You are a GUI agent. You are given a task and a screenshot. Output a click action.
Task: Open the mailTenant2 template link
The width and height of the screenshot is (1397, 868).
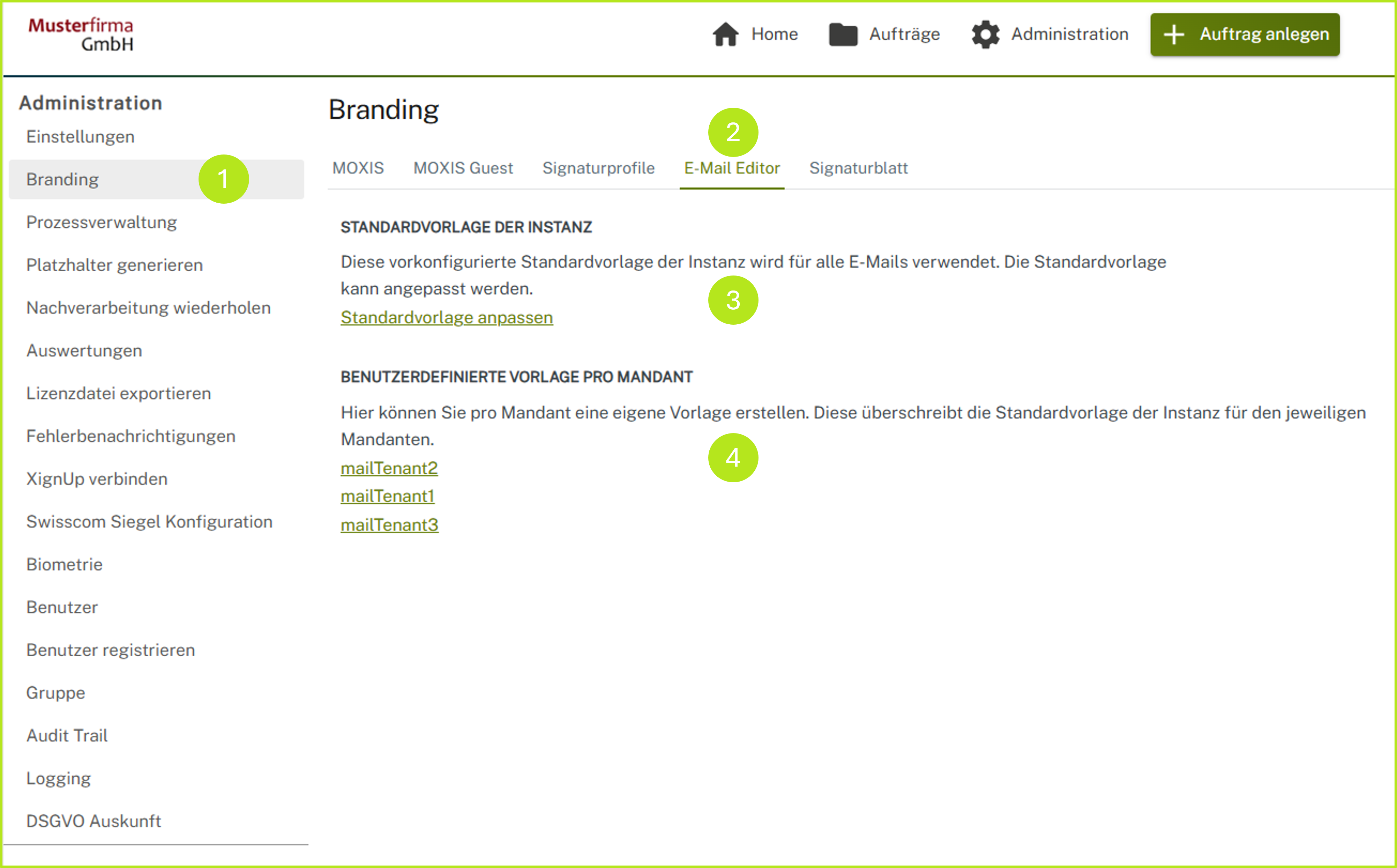pyautogui.click(x=389, y=468)
